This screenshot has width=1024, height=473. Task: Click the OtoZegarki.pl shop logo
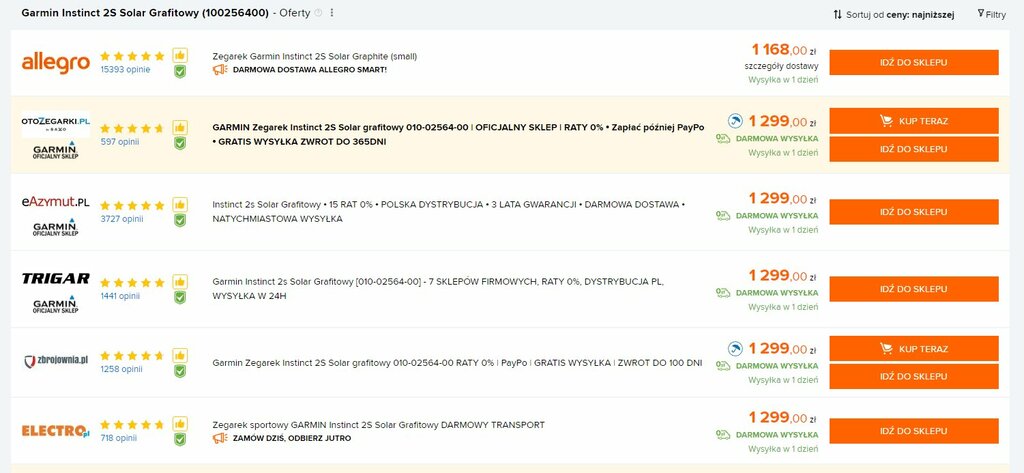(x=56, y=123)
